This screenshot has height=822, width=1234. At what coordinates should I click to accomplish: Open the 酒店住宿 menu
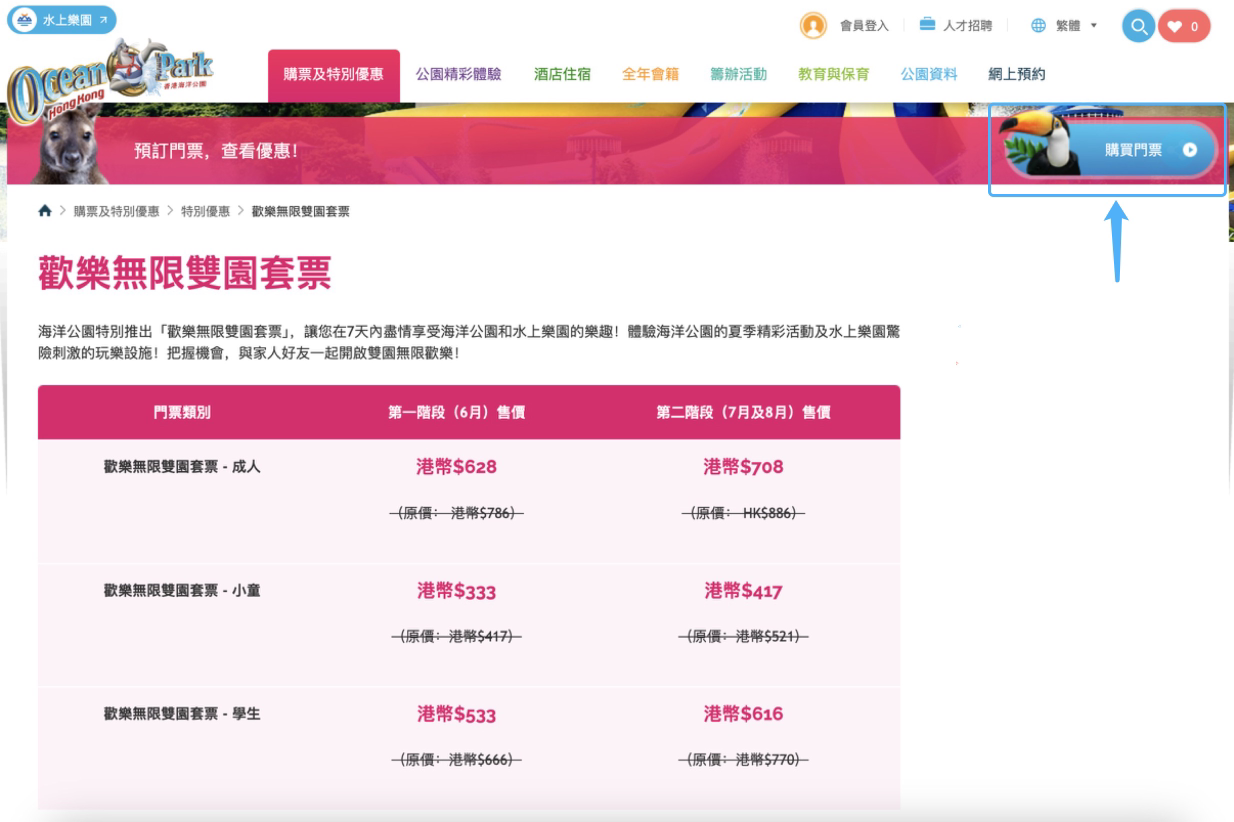[x=562, y=75]
